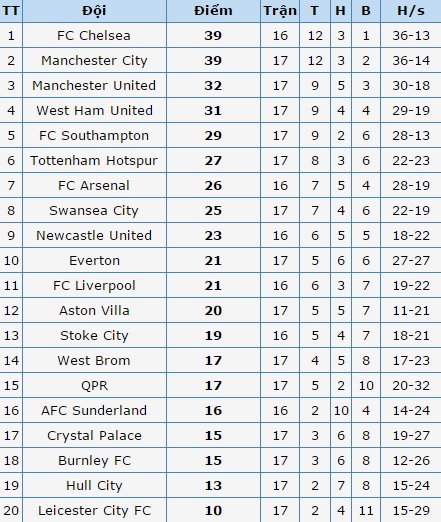This screenshot has height=522, width=441.
Task: Click West Ham United entry
Action: tap(95, 111)
